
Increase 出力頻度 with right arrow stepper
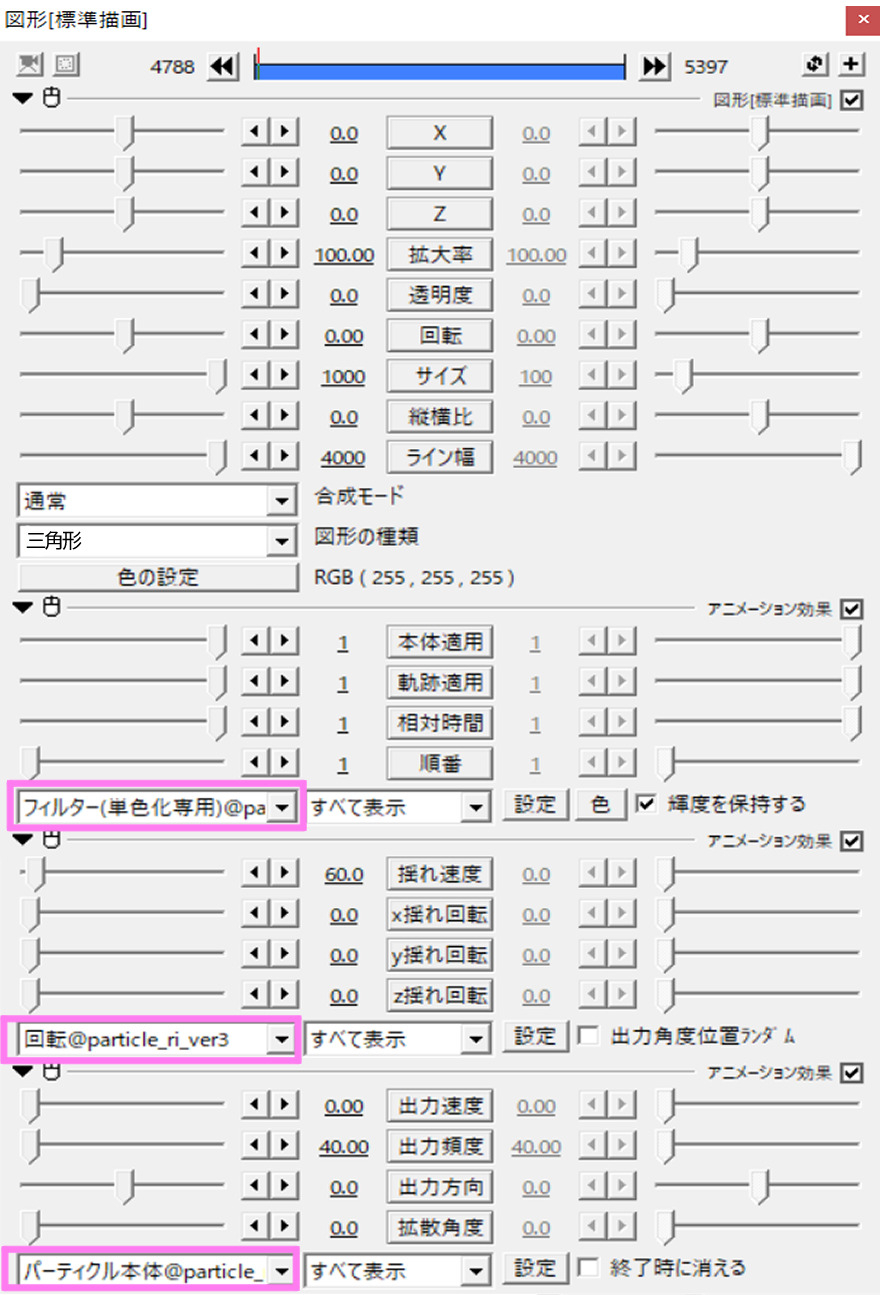click(284, 1146)
